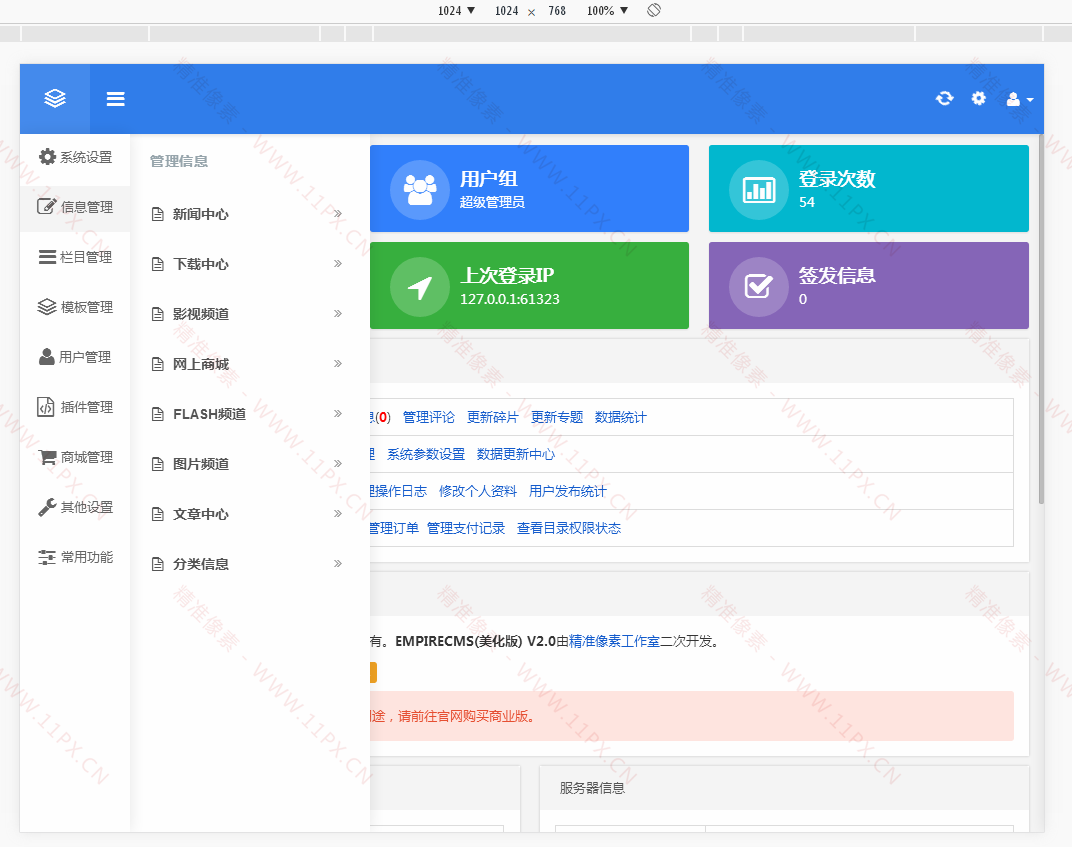The width and height of the screenshot is (1072, 847).
Task: Click the 登录次数 card title
Action: (x=838, y=179)
